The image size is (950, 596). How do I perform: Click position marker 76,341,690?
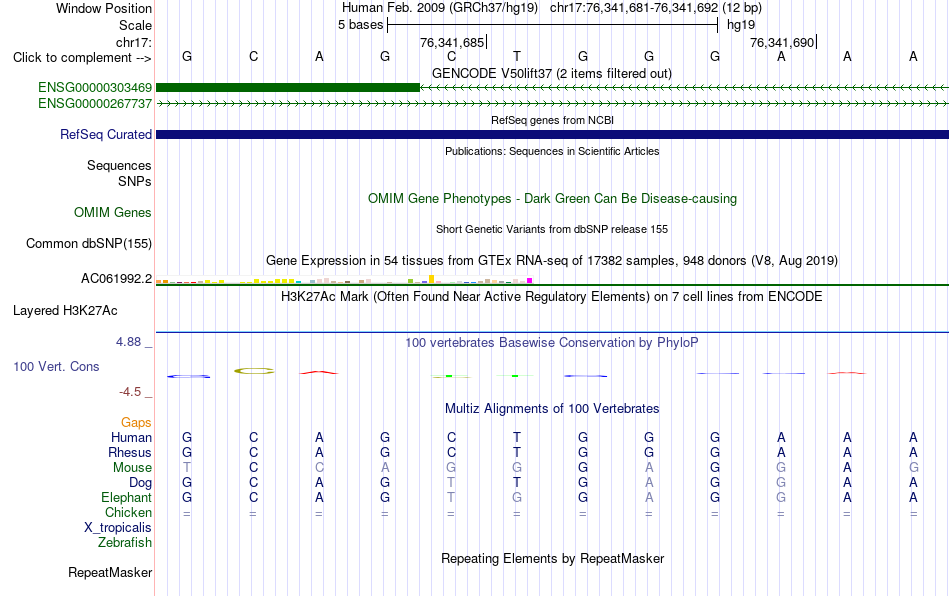783,42
